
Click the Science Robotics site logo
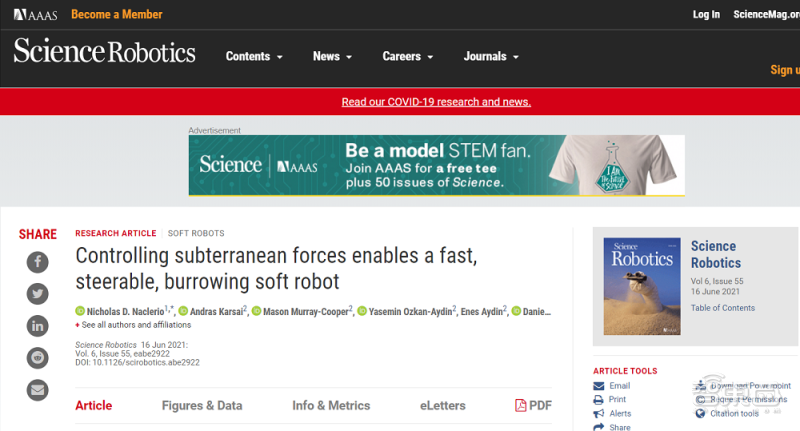(105, 51)
